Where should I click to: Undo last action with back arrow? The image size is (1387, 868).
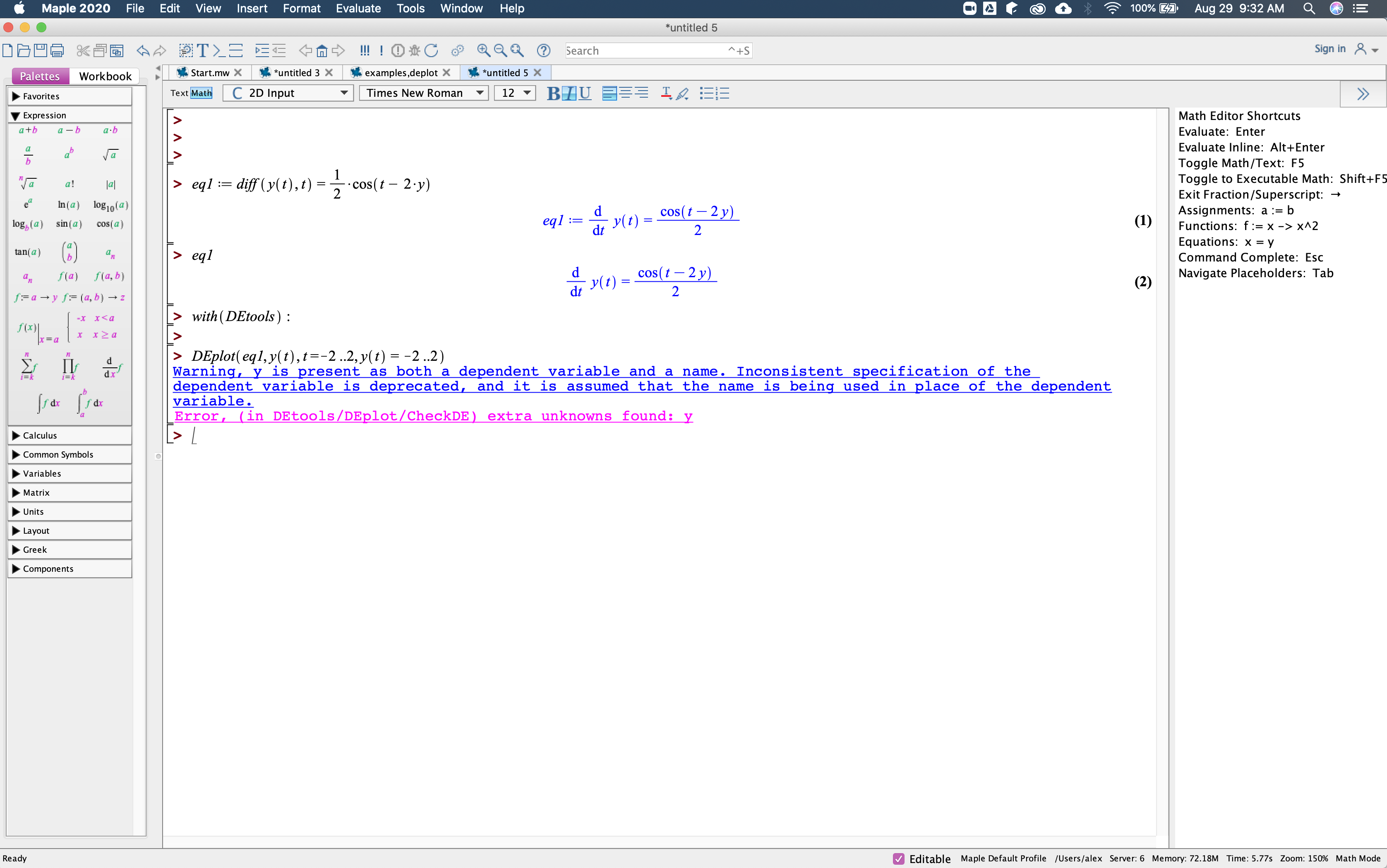click(143, 50)
